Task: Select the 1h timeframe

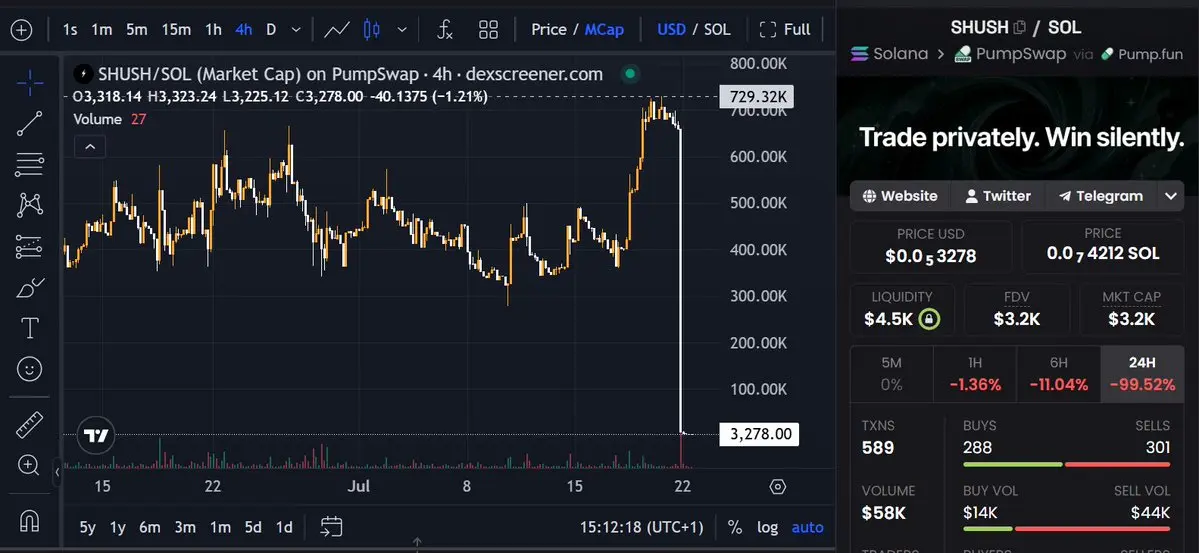Action: click(213, 30)
